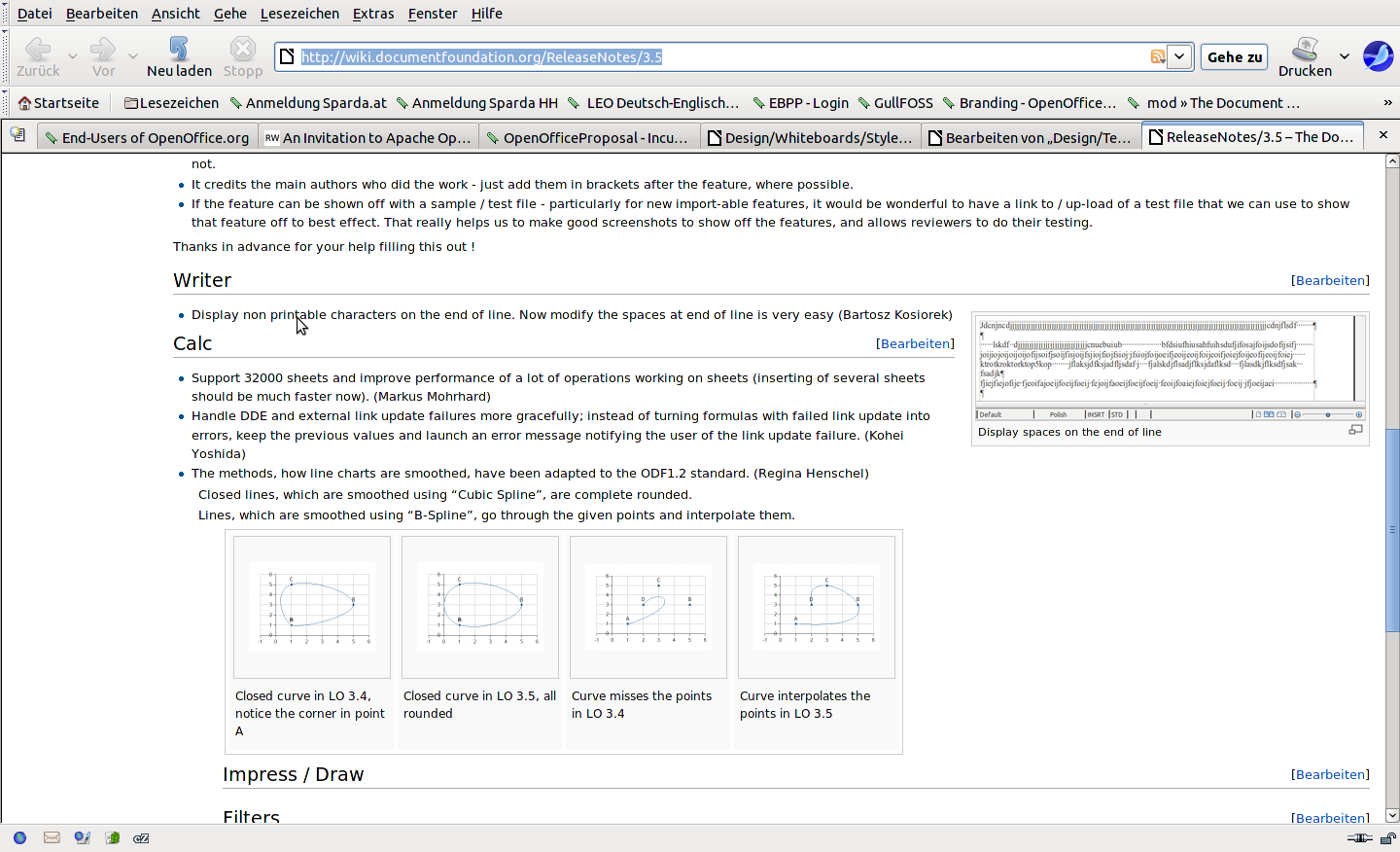Viewport: 1400px width, 852px height.
Task: Open the LEO Deutsch-Englisch bookmark
Action: (x=654, y=103)
